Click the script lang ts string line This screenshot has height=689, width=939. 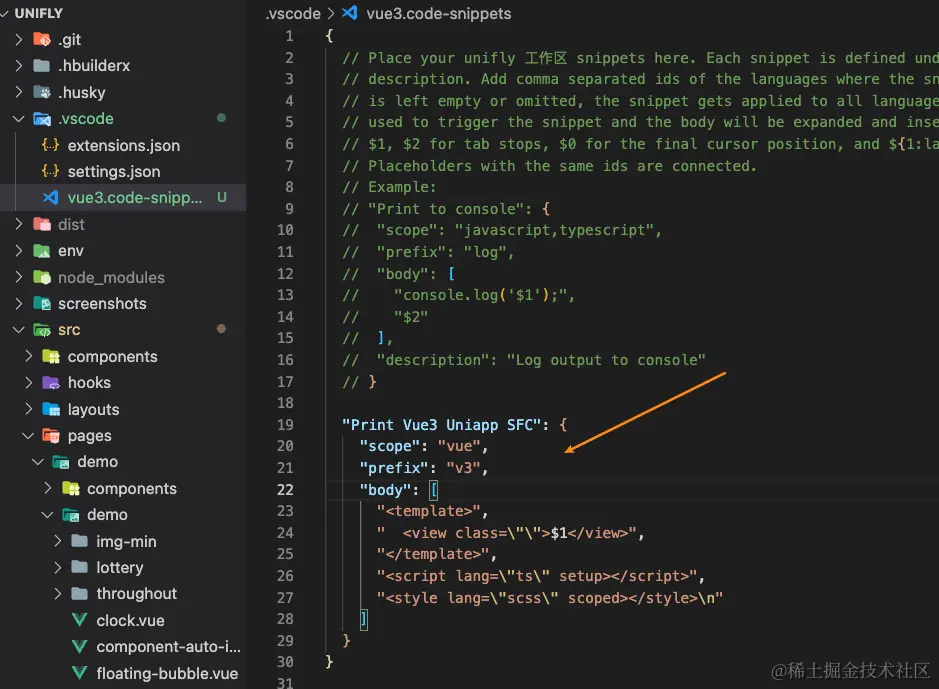(x=536, y=576)
